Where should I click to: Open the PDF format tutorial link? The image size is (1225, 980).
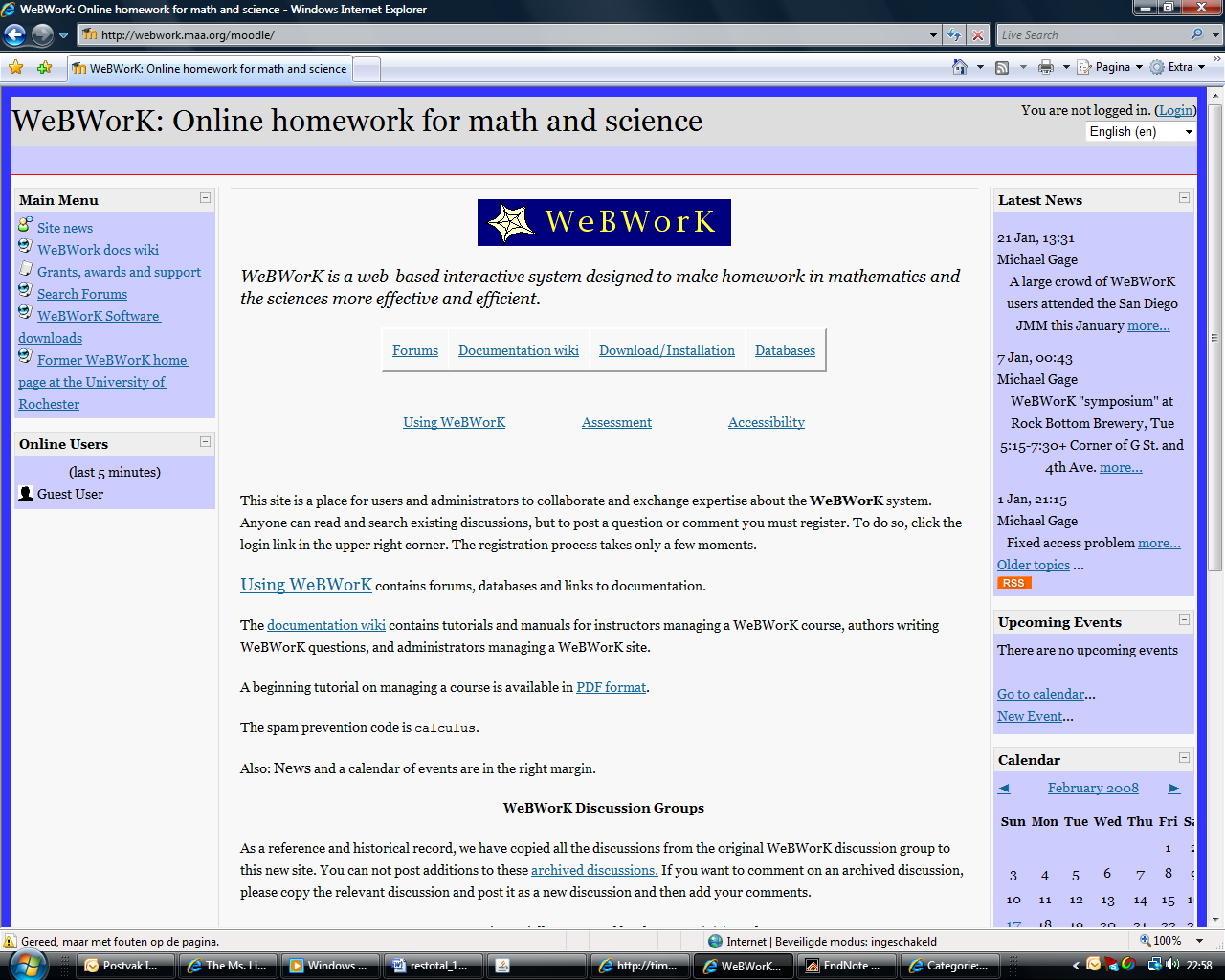(612, 687)
